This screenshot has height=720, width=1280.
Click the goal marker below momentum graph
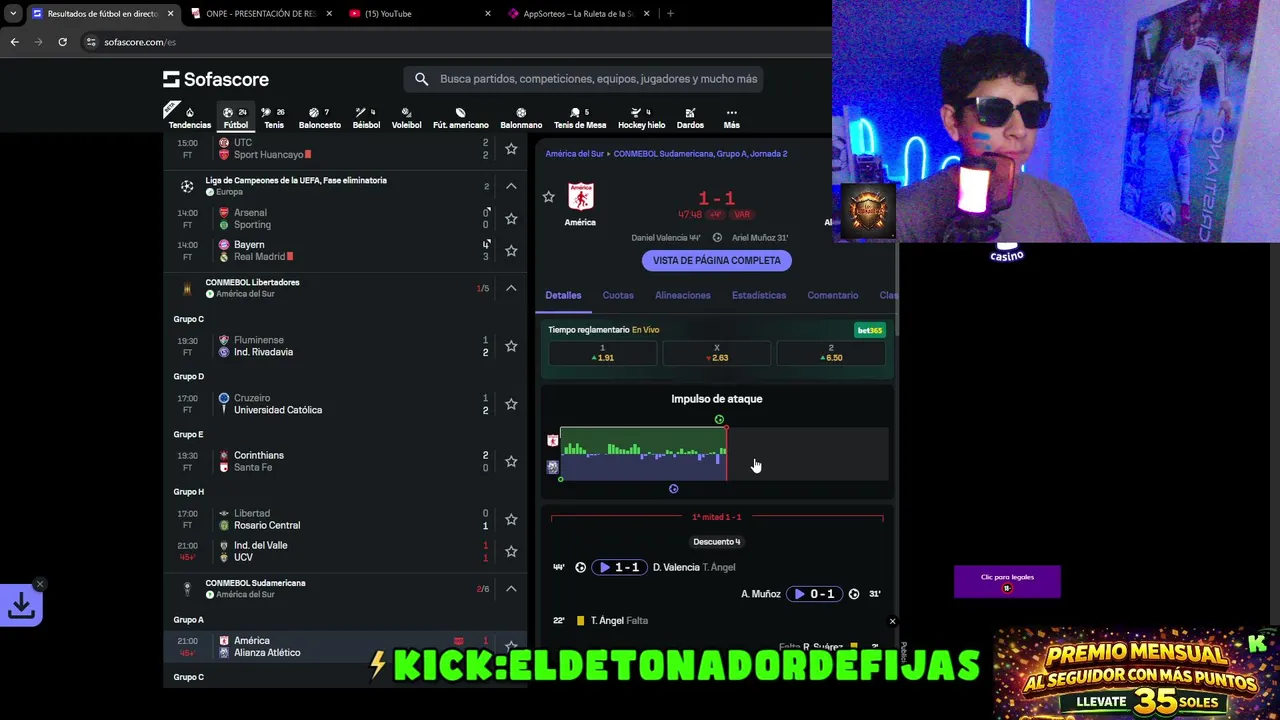tap(673, 489)
